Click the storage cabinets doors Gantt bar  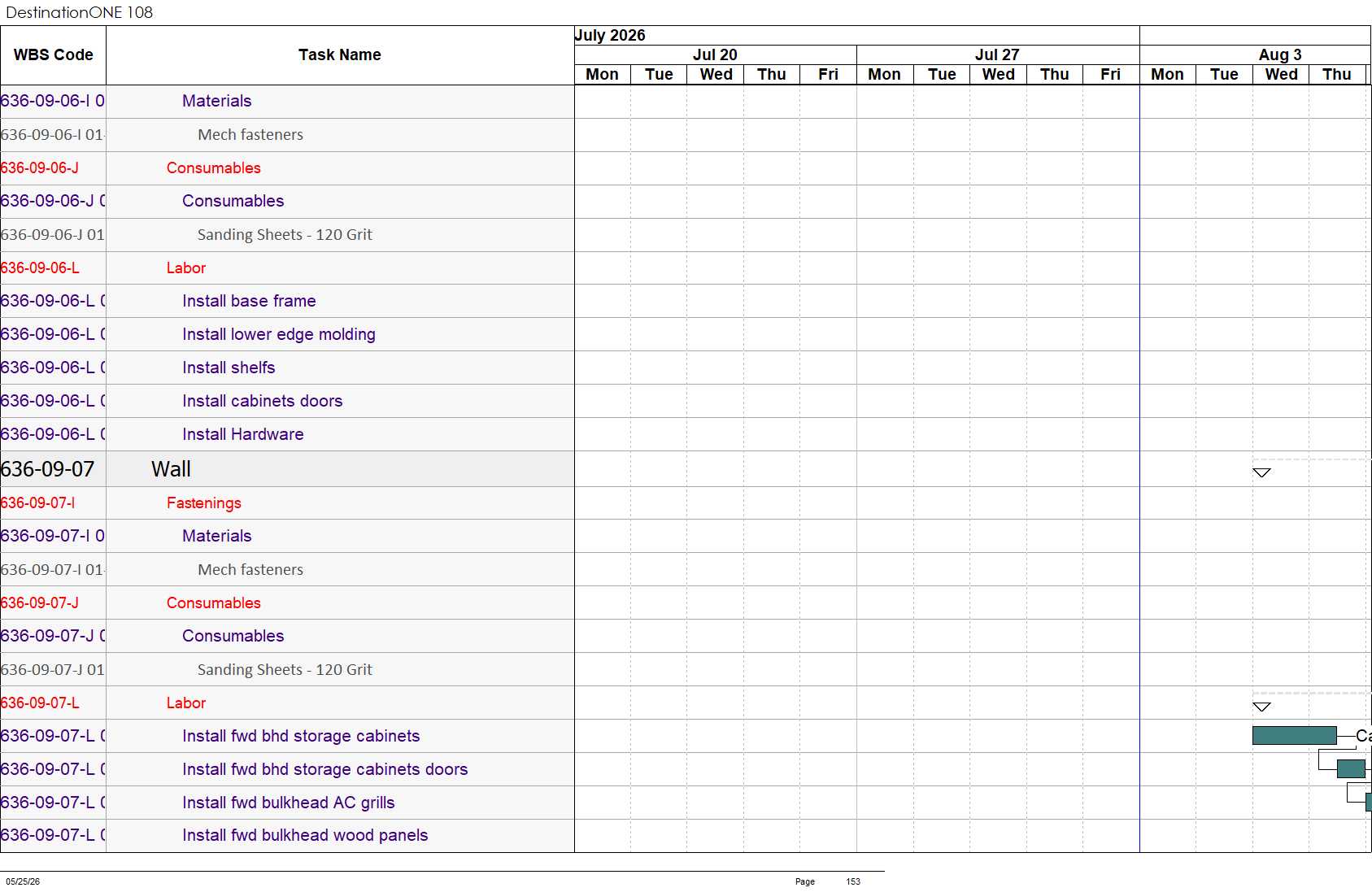coord(1351,769)
